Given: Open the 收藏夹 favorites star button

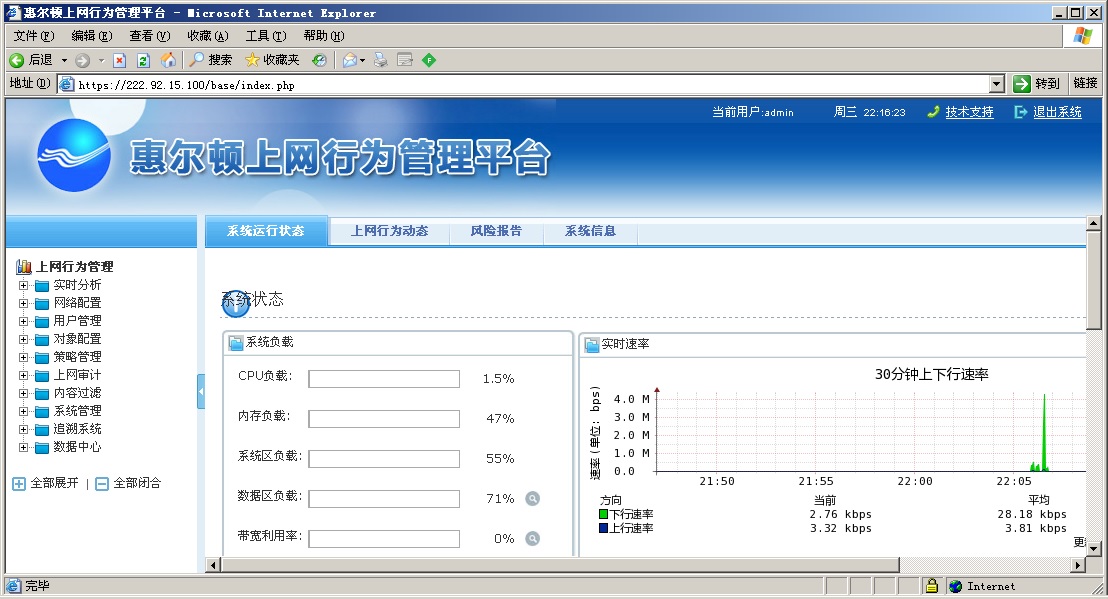Looking at the screenshot, I should [x=272, y=60].
